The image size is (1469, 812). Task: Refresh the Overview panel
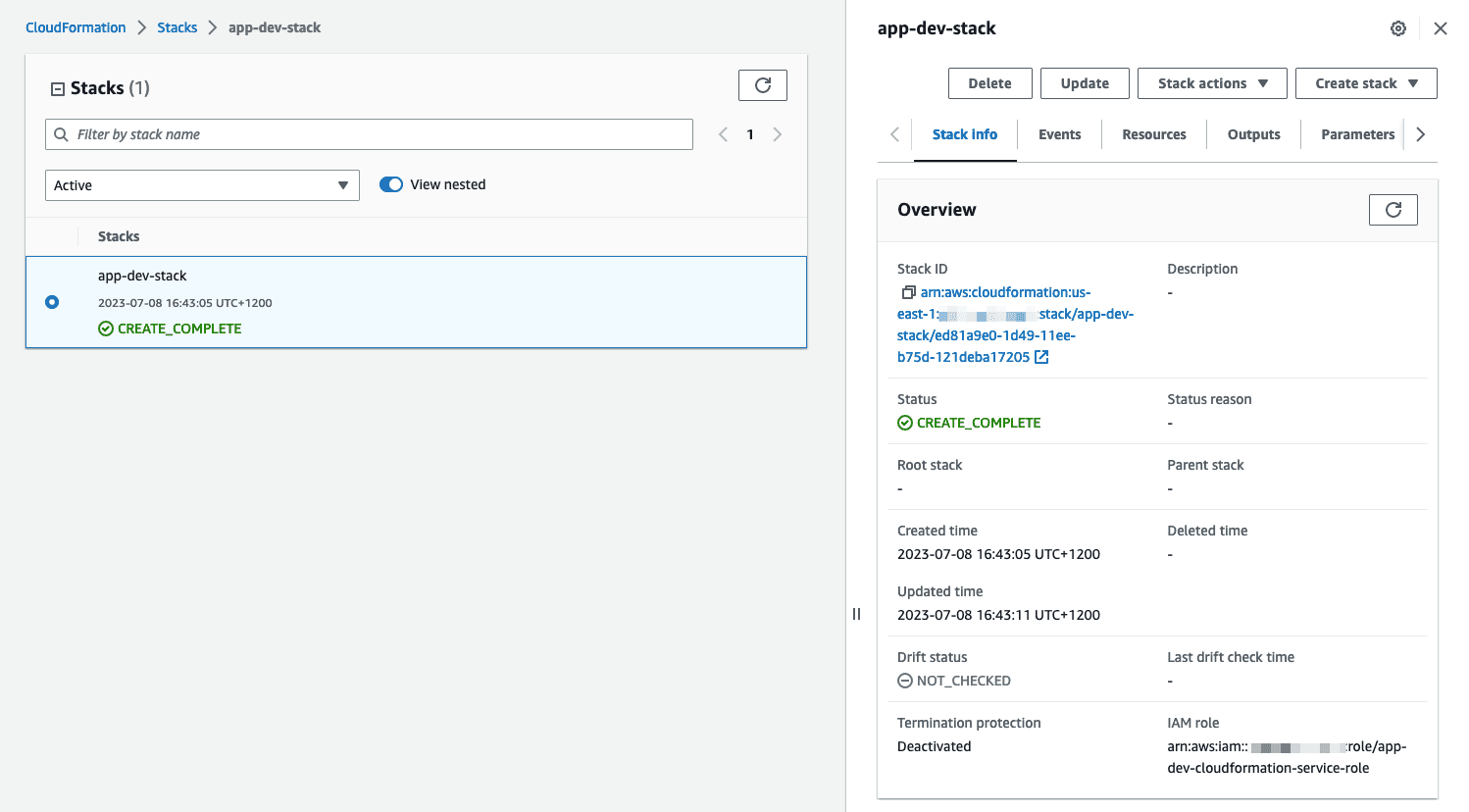pos(1393,210)
